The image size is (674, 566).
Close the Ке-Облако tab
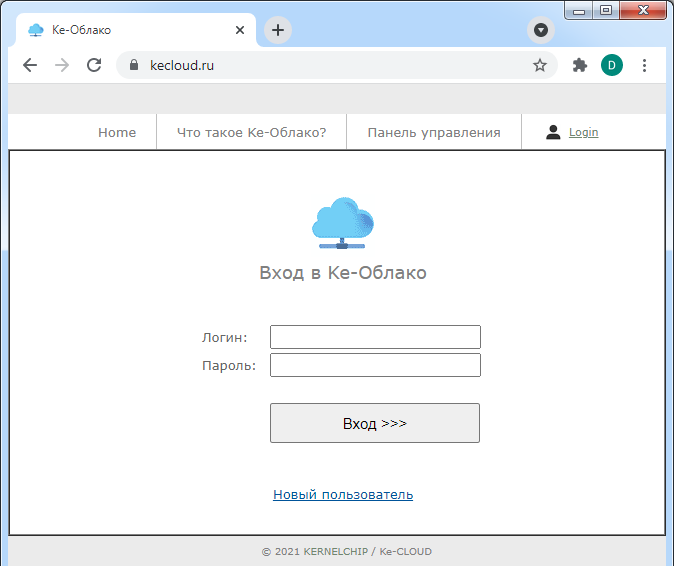(240, 30)
